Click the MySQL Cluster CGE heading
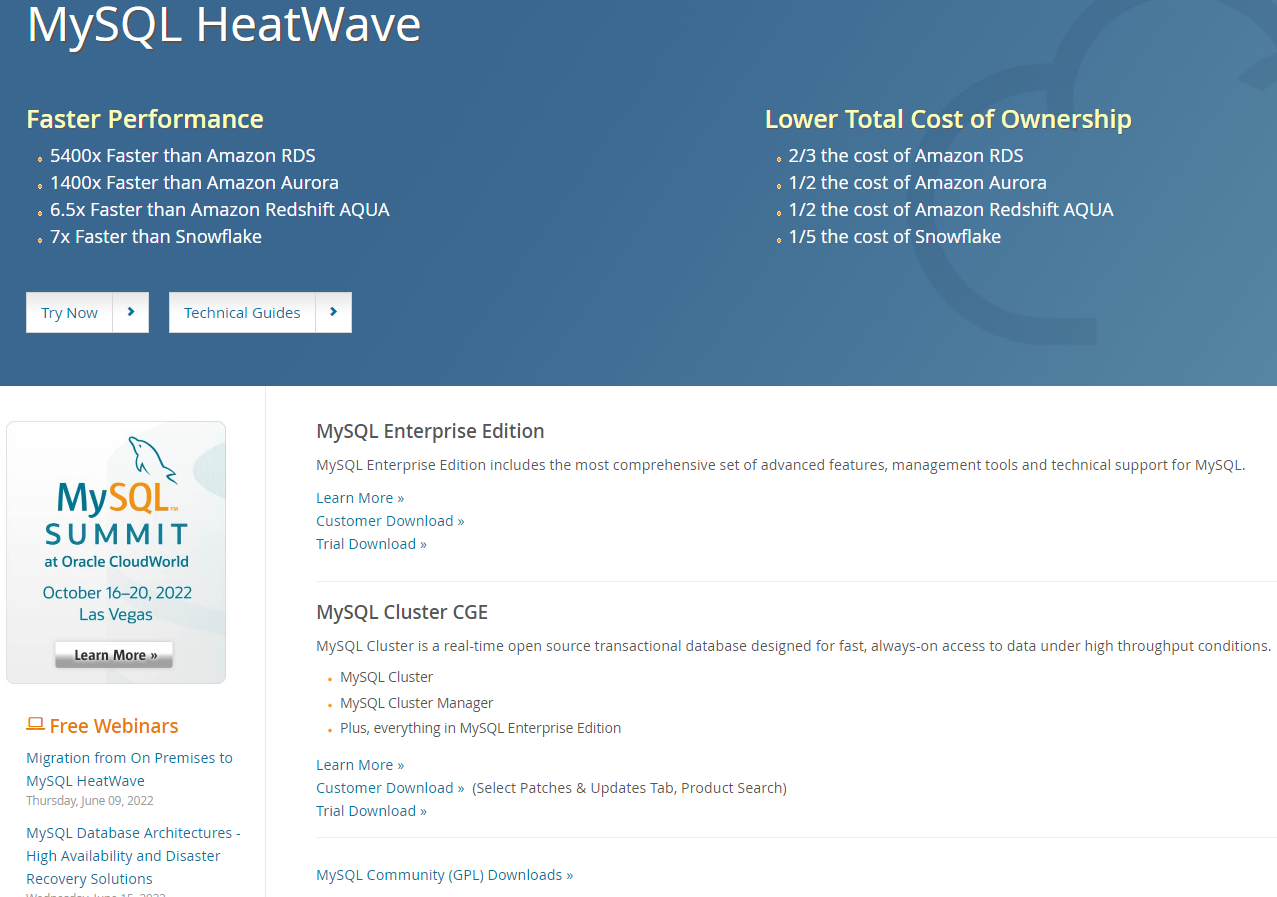This screenshot has height=897, width=1277. tap(402, 612)
